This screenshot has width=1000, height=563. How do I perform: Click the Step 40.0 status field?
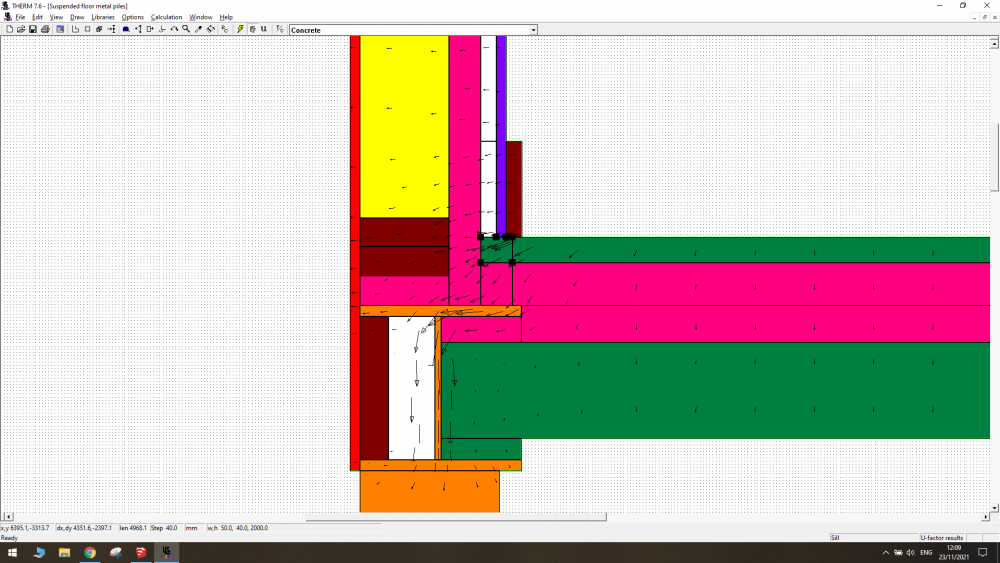165,528
